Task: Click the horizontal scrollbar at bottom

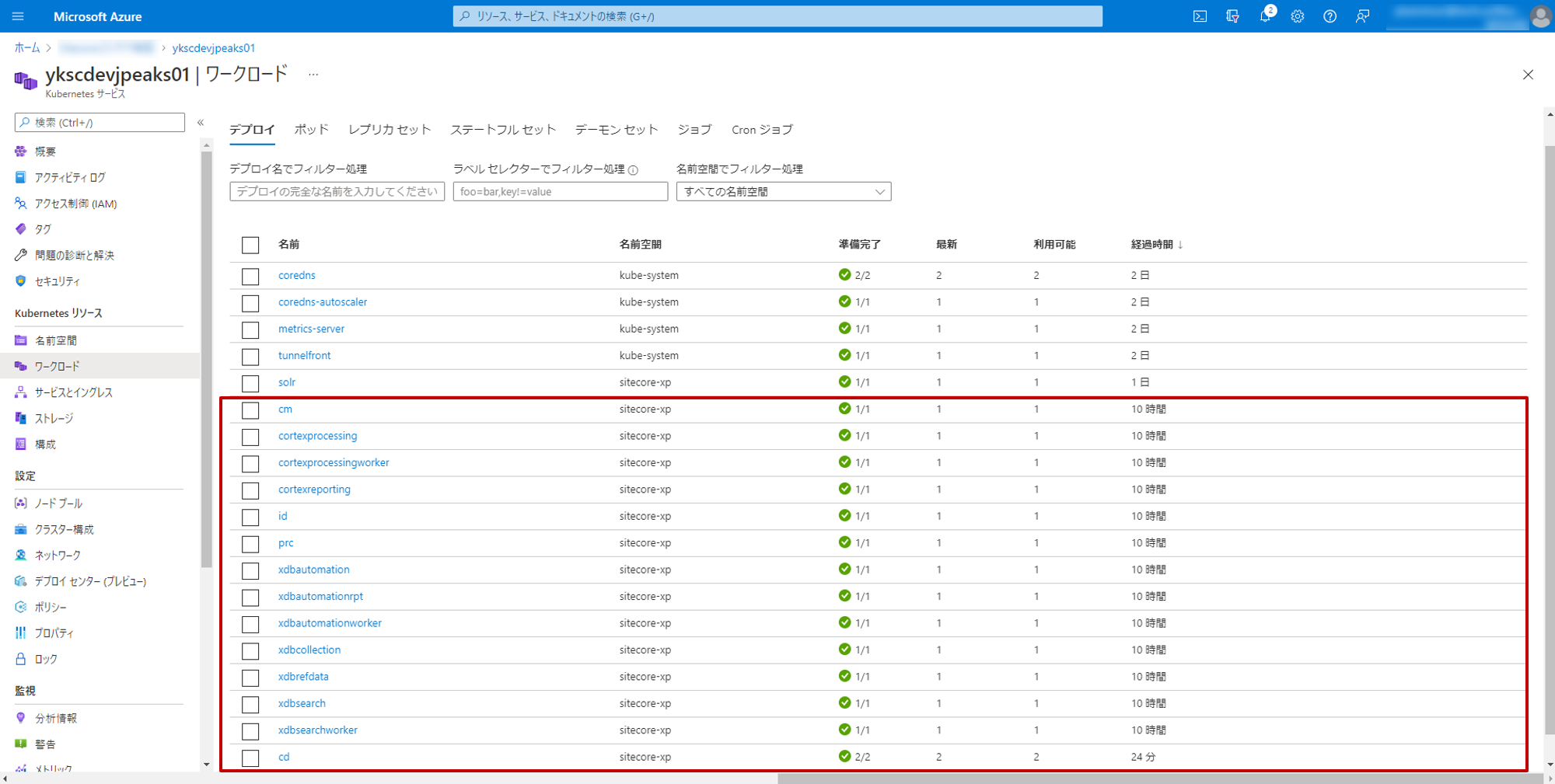Action: coord(1158,779)
